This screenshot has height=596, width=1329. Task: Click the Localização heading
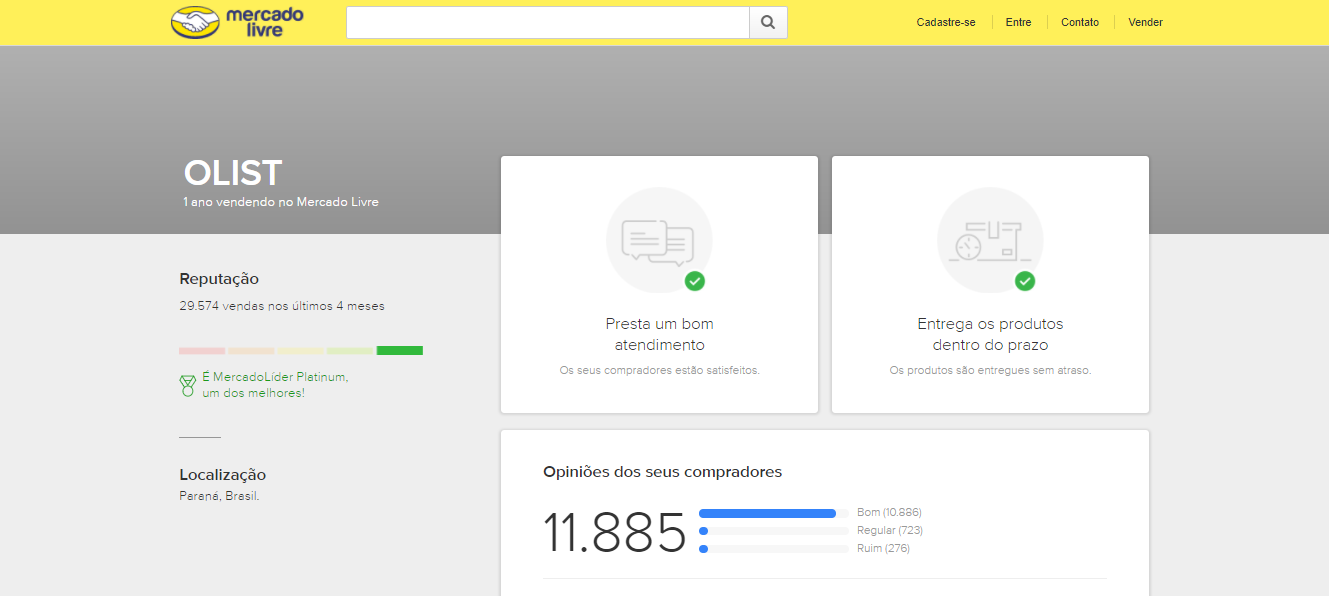coord(223,475)
